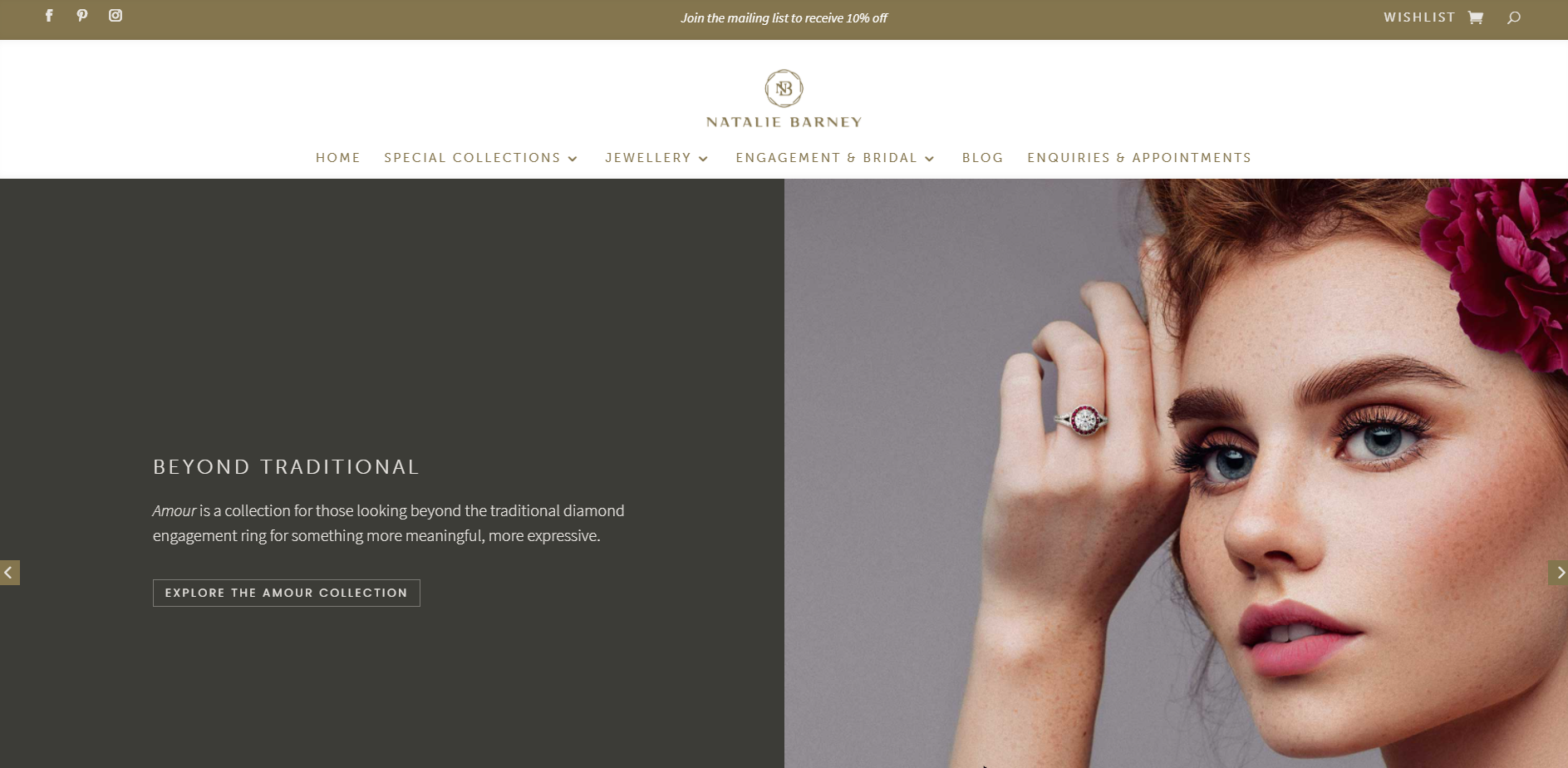The image size is (1568, 768).
Task: Open the Wishlist link
Action: [1419, 17]
